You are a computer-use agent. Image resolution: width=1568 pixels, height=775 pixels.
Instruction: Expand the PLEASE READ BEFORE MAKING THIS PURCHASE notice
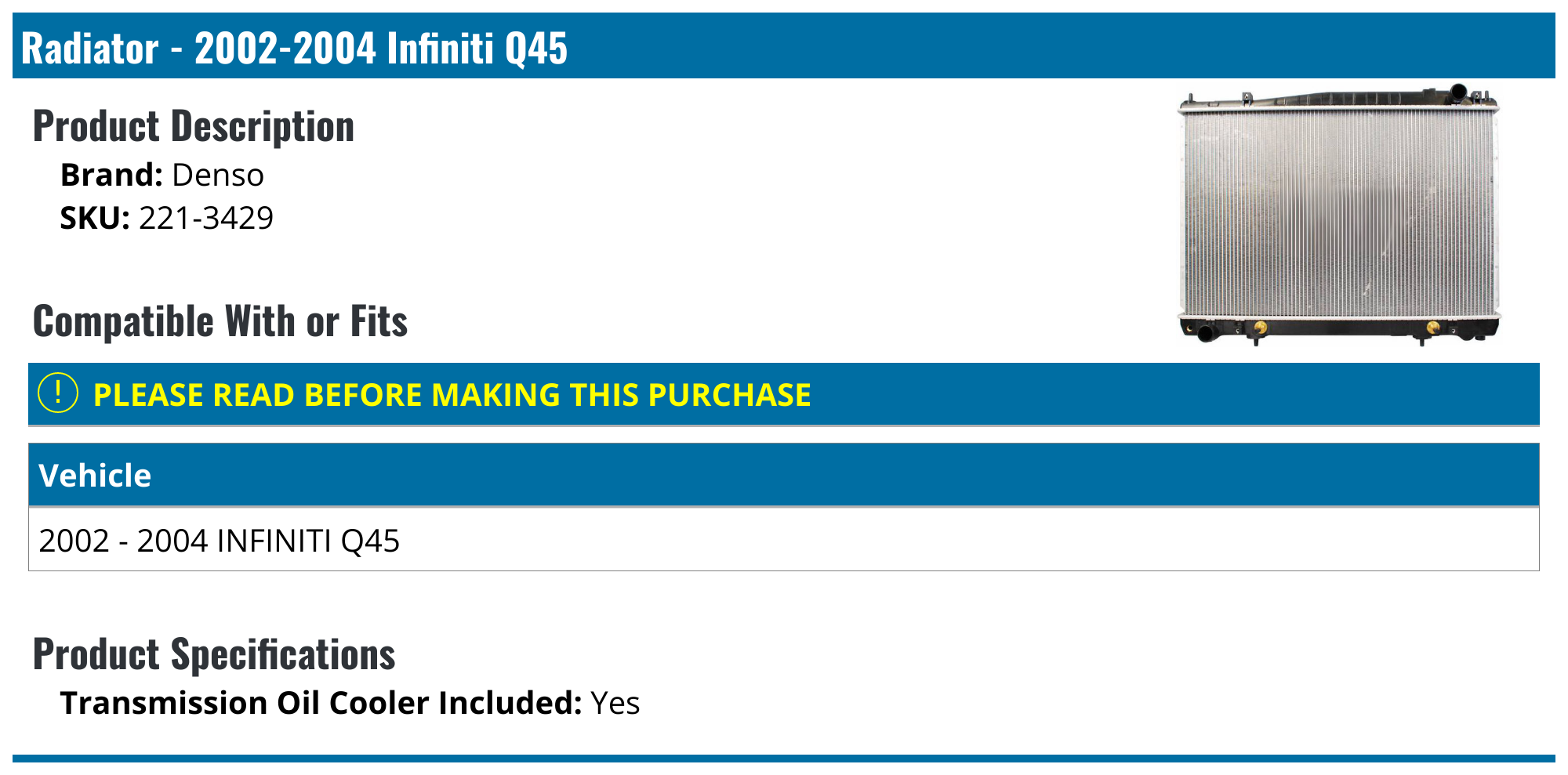click(x=452, y=395)
